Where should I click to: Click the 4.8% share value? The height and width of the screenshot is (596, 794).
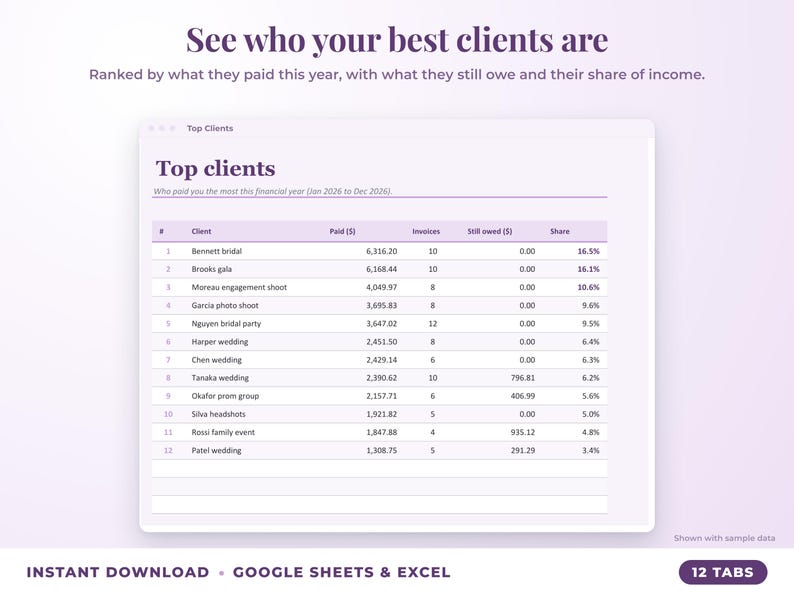[590, 432]
